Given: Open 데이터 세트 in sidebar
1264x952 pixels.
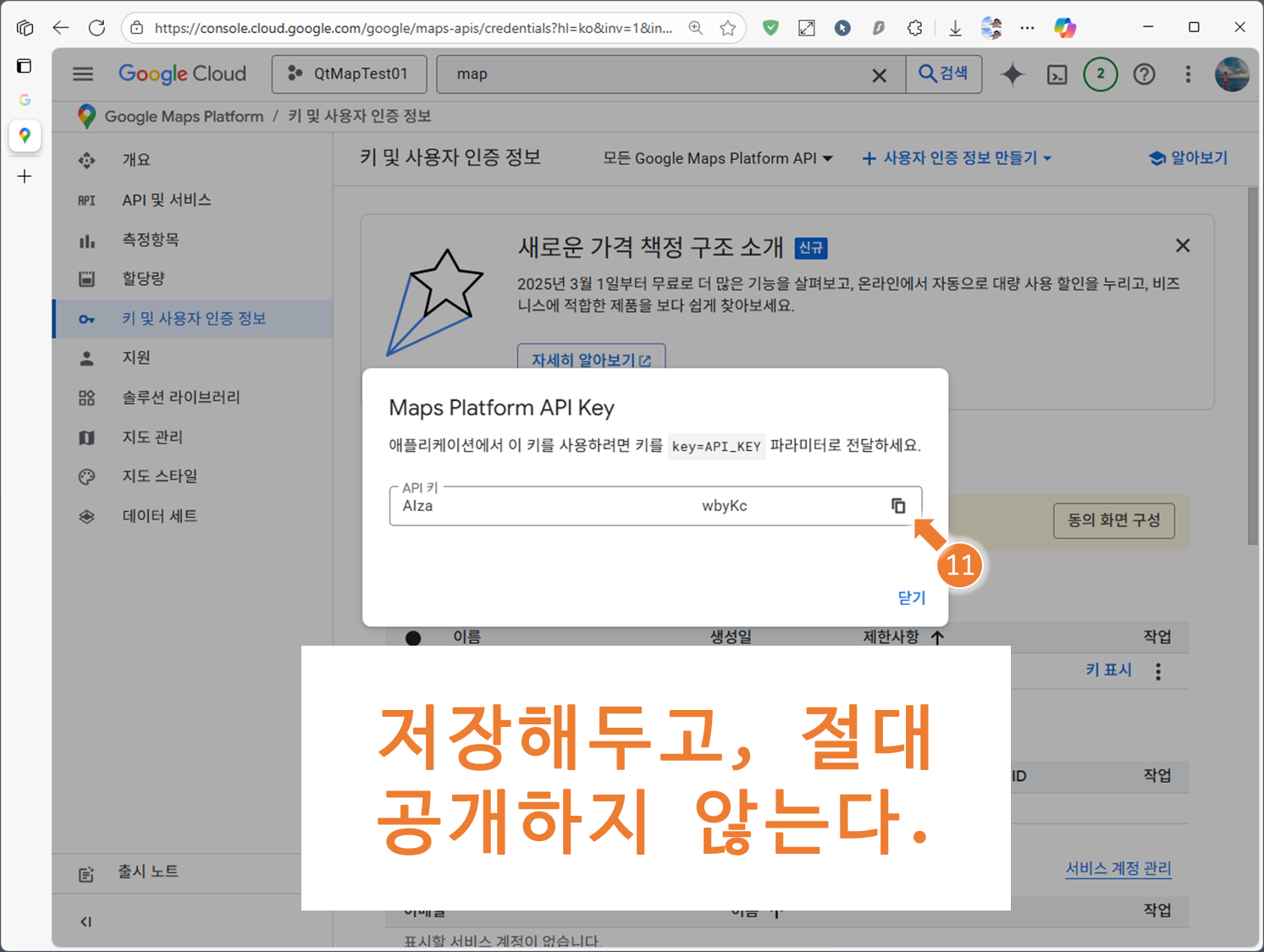Looking at the screenshot, I should [192, 515].
